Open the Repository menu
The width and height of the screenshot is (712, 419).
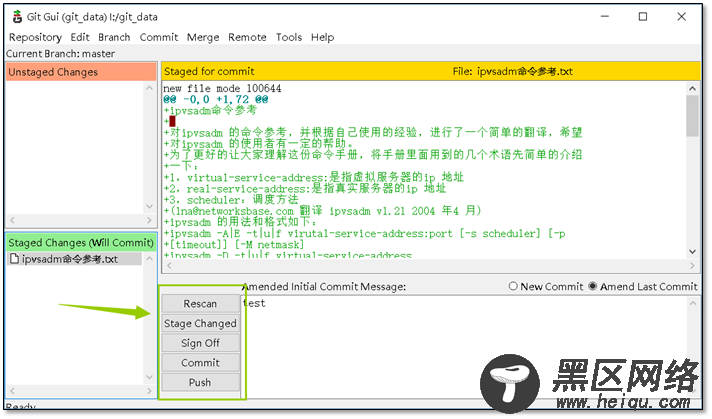point(35,37)
